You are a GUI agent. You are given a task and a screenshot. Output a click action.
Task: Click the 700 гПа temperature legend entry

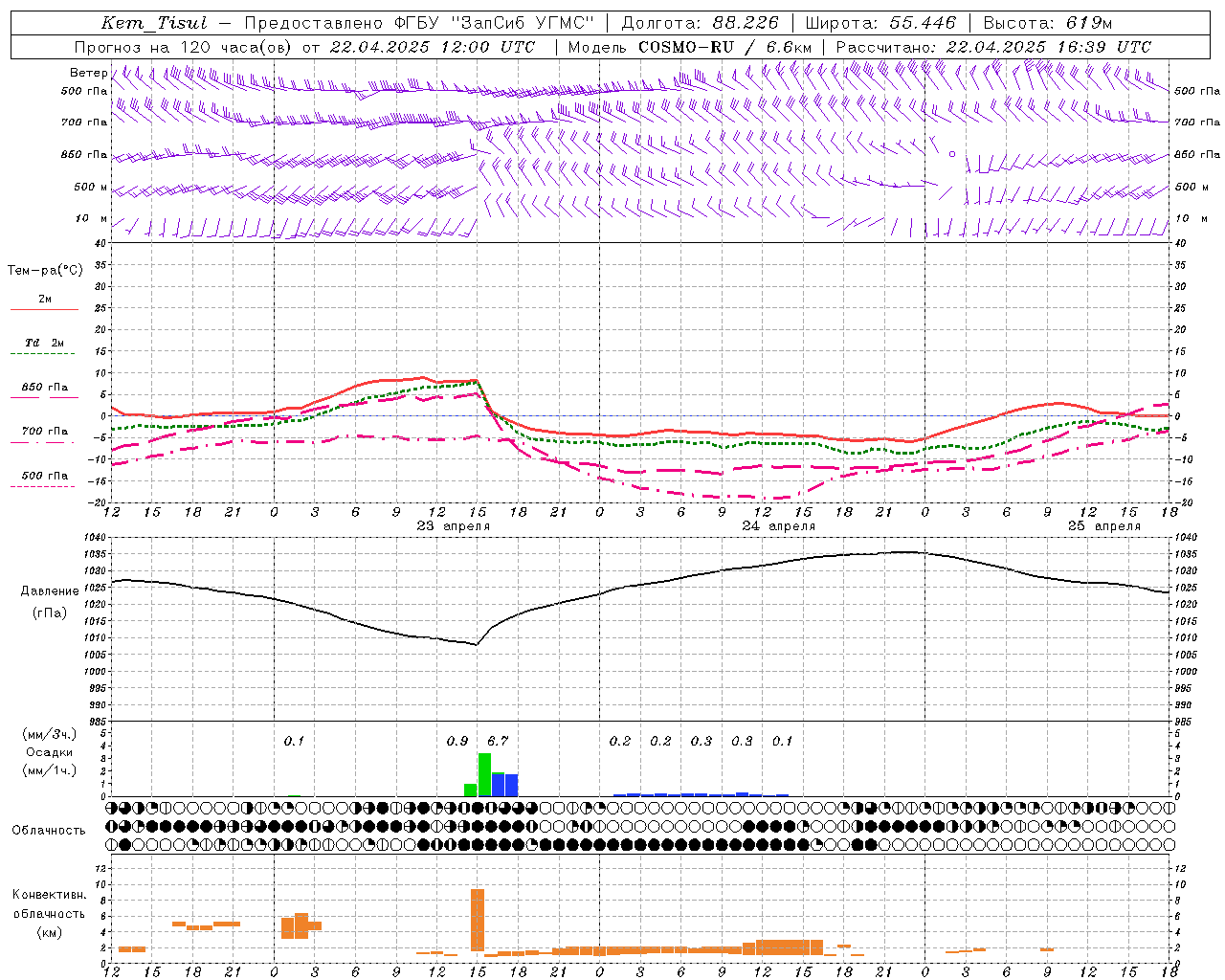pyautogui.click(x=45, y=431)
